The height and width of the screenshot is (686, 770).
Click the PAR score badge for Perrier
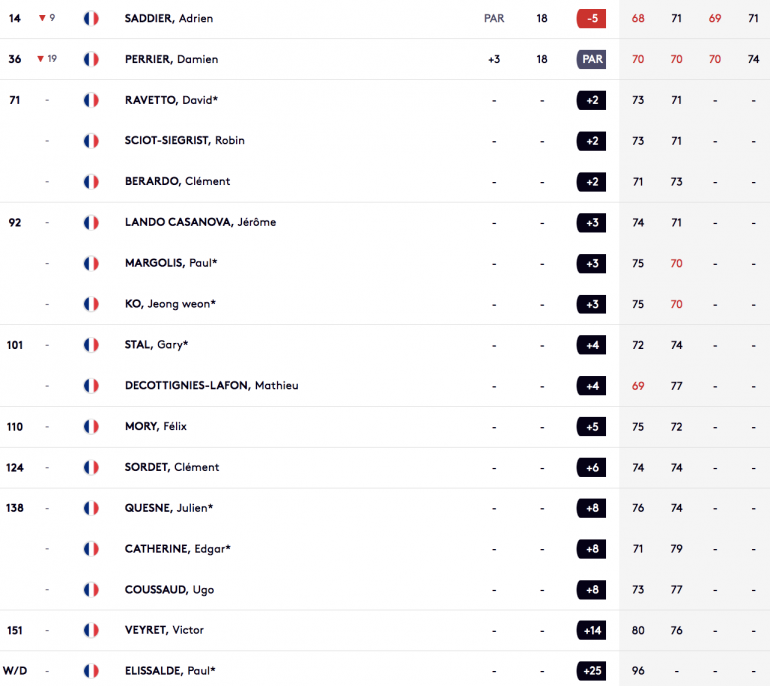591,59
